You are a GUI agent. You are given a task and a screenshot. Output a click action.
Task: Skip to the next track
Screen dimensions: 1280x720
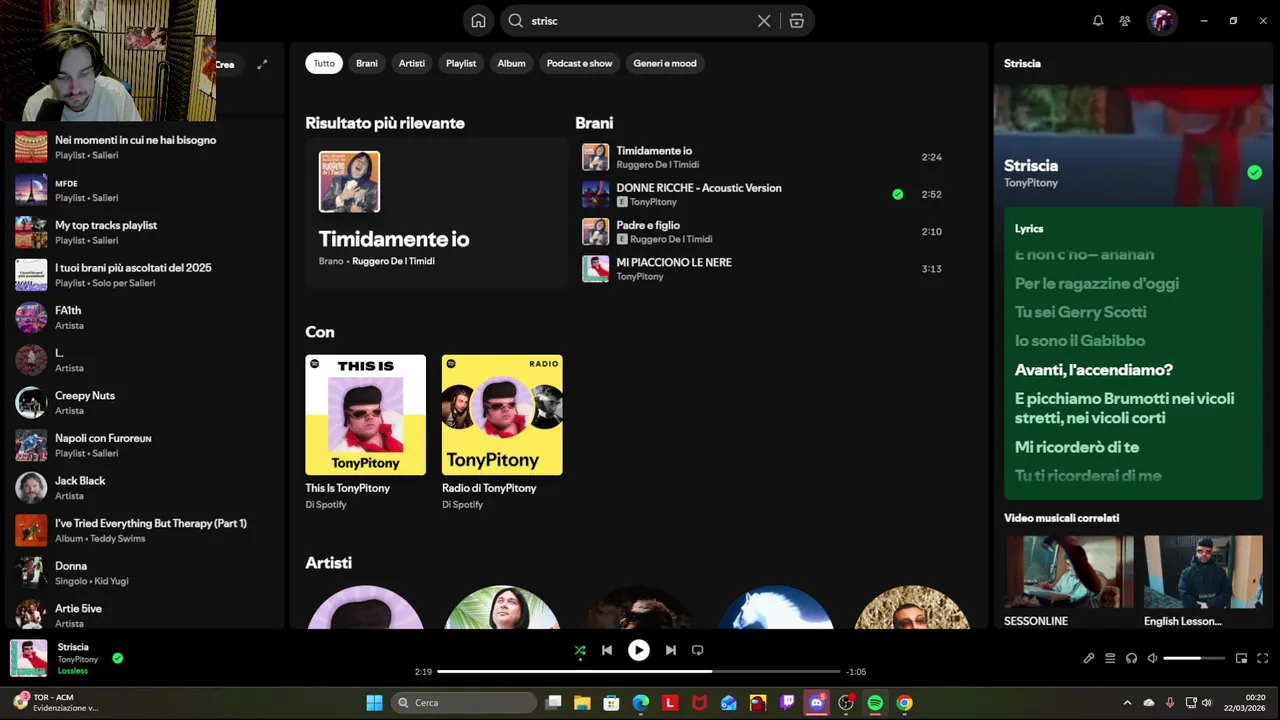pyautogui.click(x=670, y=650)
